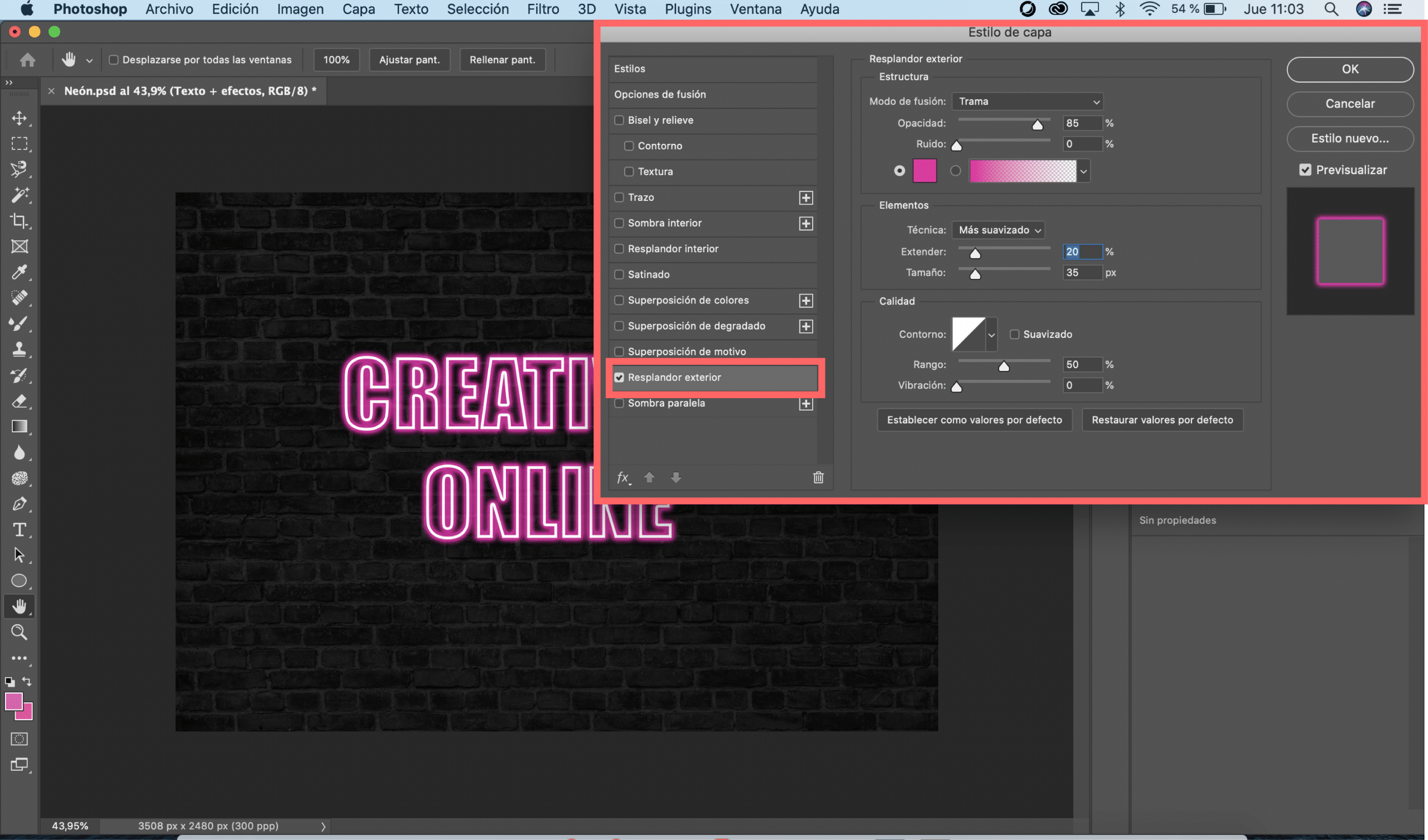The height and width of the screenshot is (840, 1428).
Task: Enable the Contorno sub-option checkbox
Action: pyautogui.click(x=629, y=146)
